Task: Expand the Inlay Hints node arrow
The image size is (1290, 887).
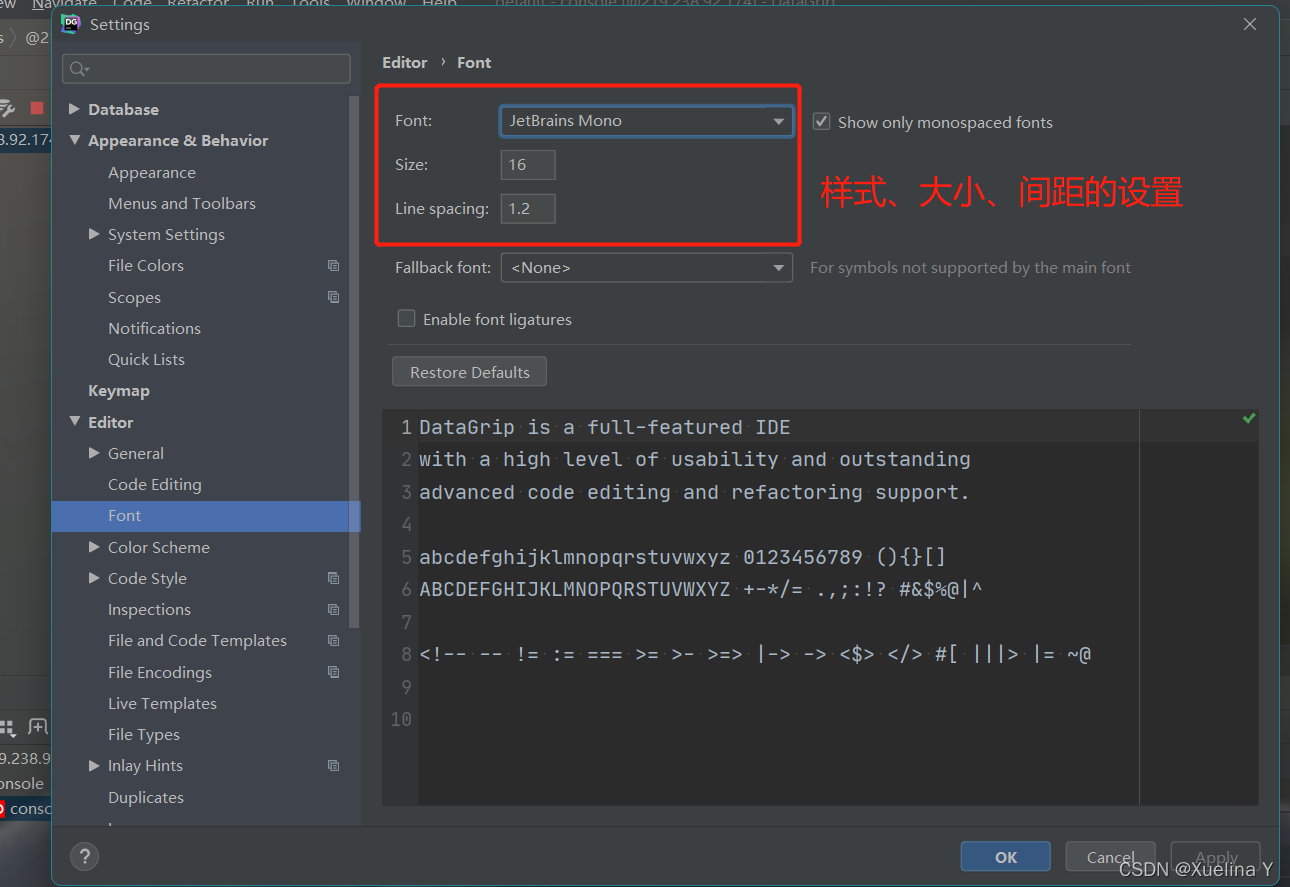Action: (94, 766)
